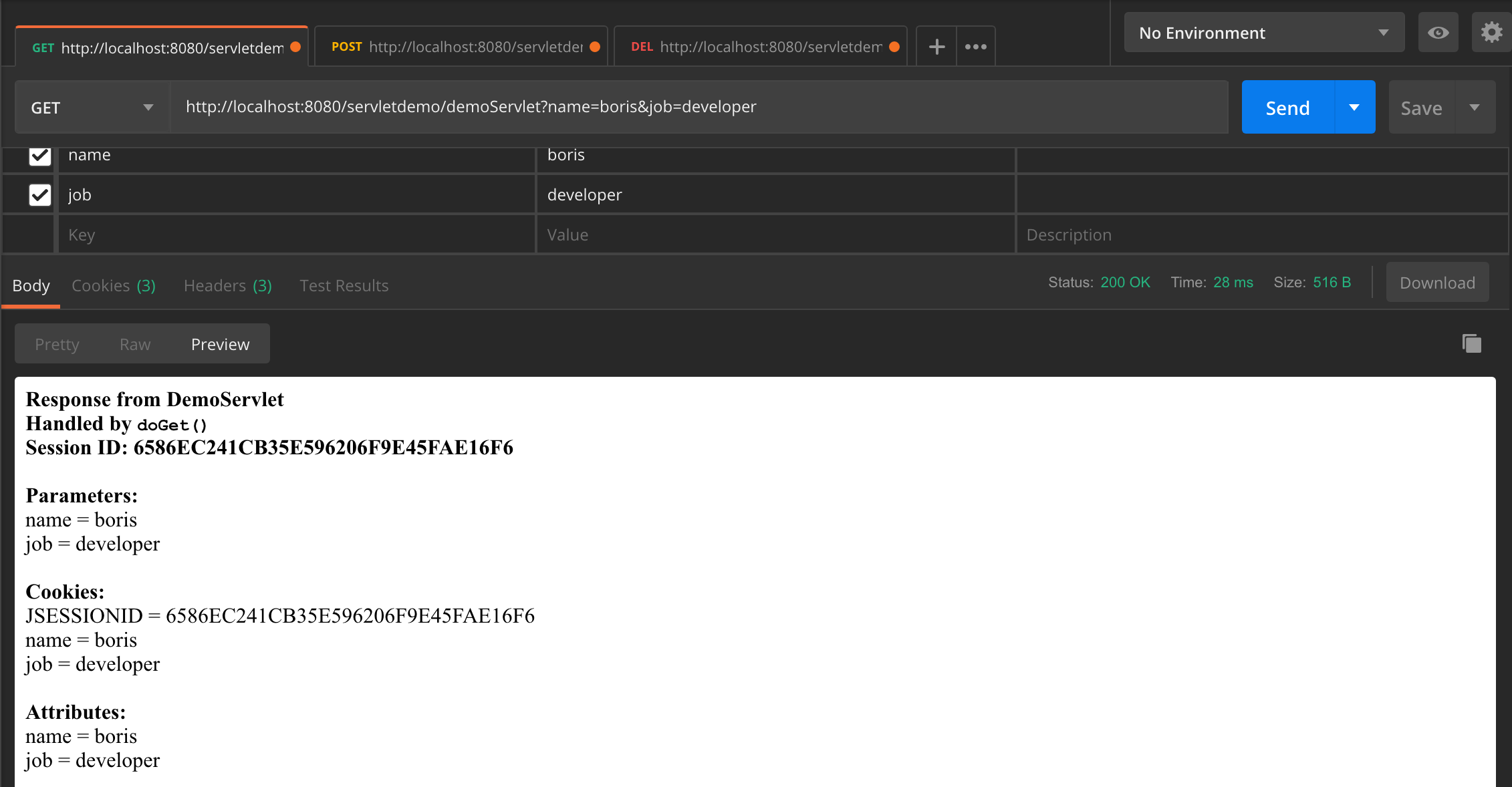Download the response with Download button
The height and width of the screenshot is (787, 1512).
coord(1437,282)
